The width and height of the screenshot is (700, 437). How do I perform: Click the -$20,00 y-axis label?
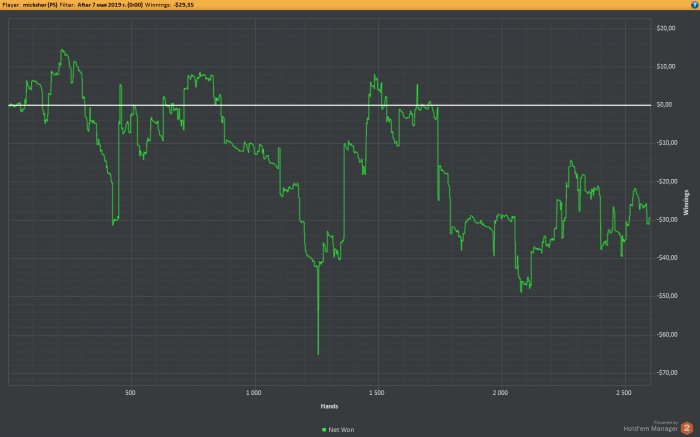tap(667, 181)
